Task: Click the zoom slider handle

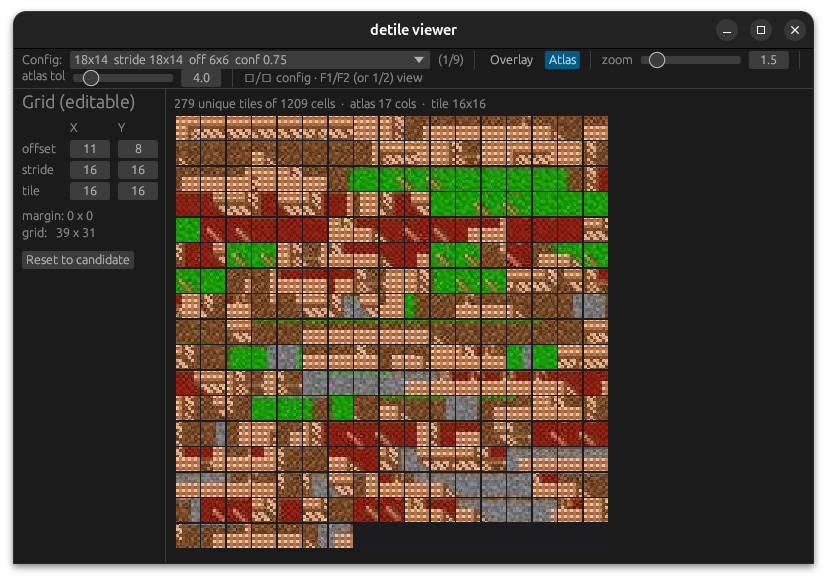Action: pos(657,60)
